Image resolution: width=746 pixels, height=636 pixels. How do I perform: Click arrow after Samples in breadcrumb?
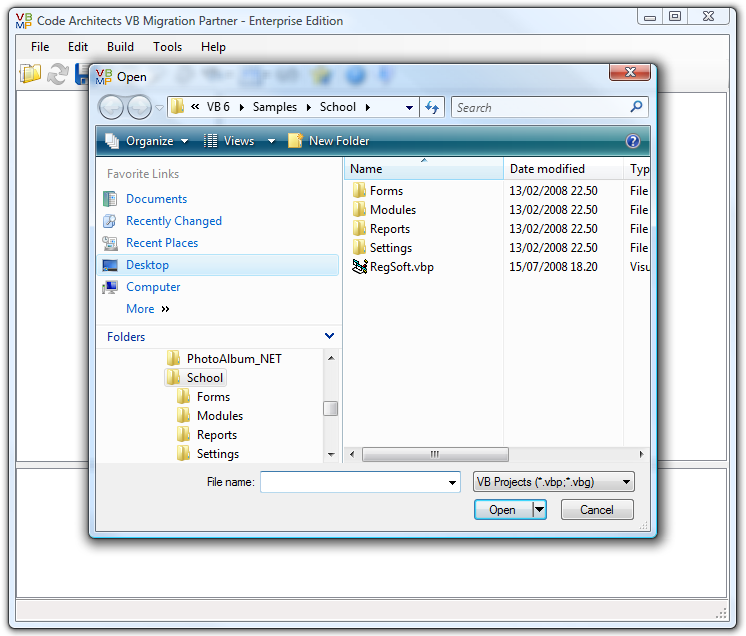coord(309,108)
